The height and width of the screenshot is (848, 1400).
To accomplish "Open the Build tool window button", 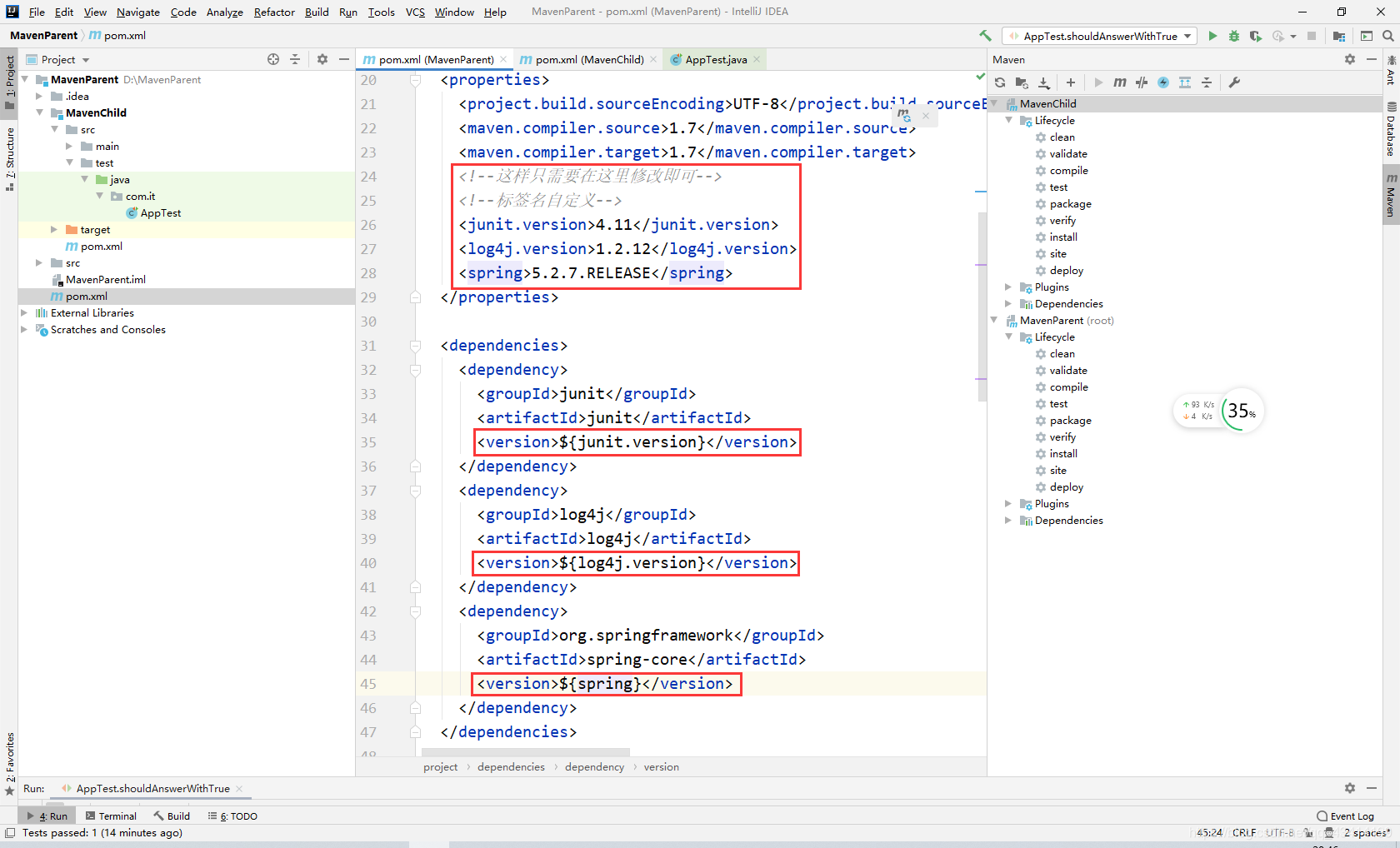I will (172, 816).
